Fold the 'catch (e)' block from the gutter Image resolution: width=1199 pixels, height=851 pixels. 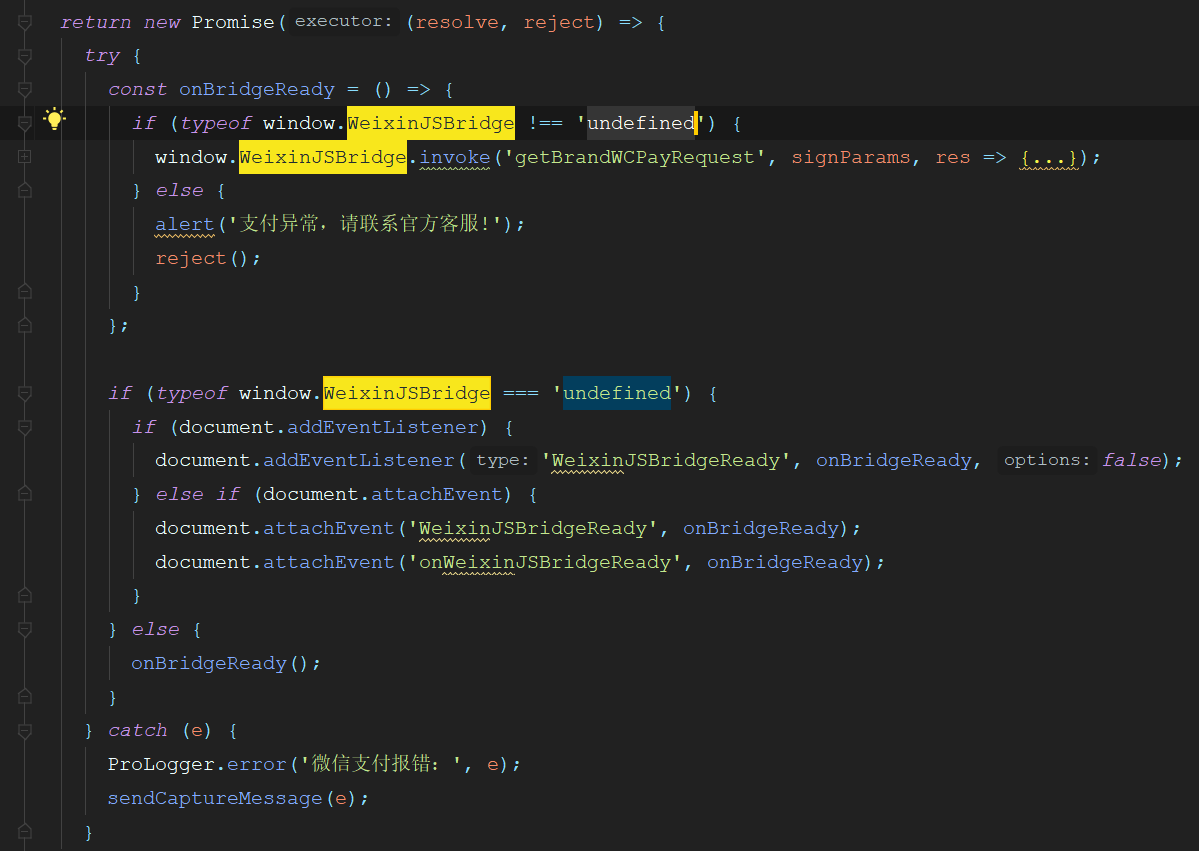point(24,730)
